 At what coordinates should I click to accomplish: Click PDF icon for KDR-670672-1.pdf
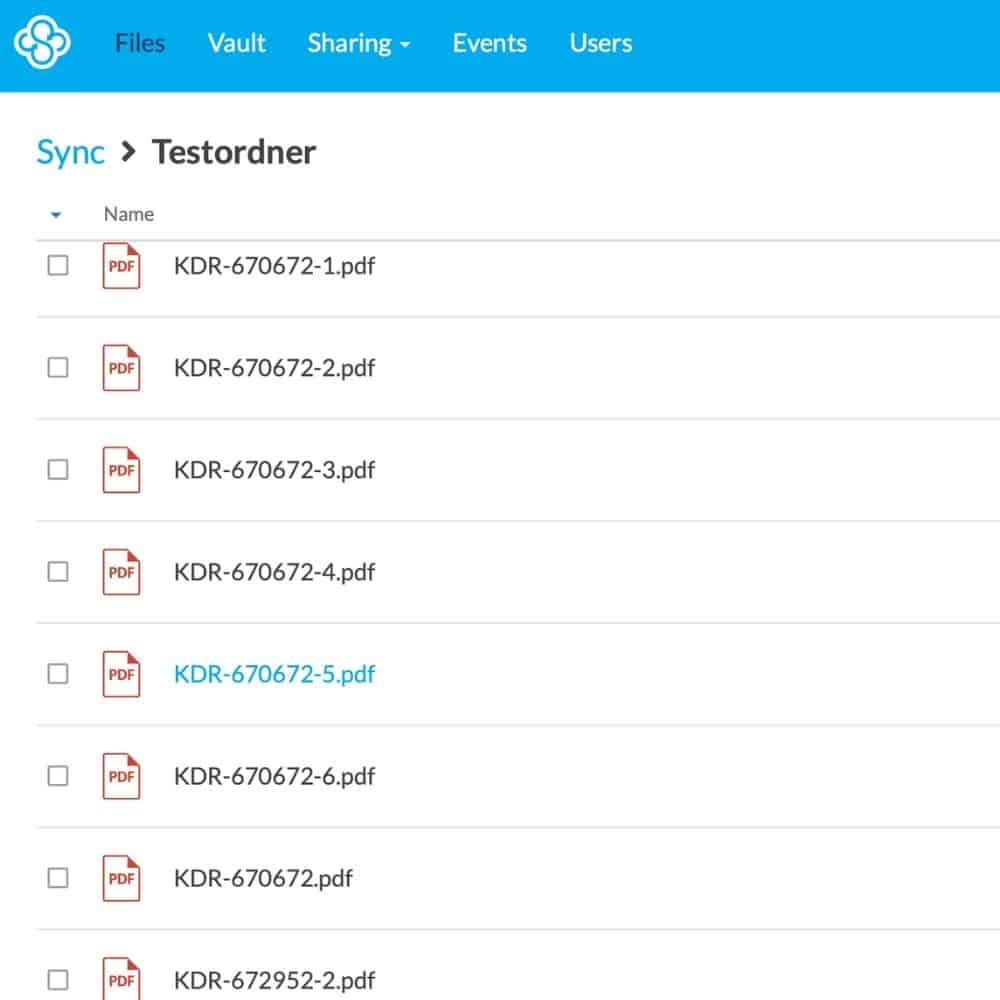[x=121, y=265]
